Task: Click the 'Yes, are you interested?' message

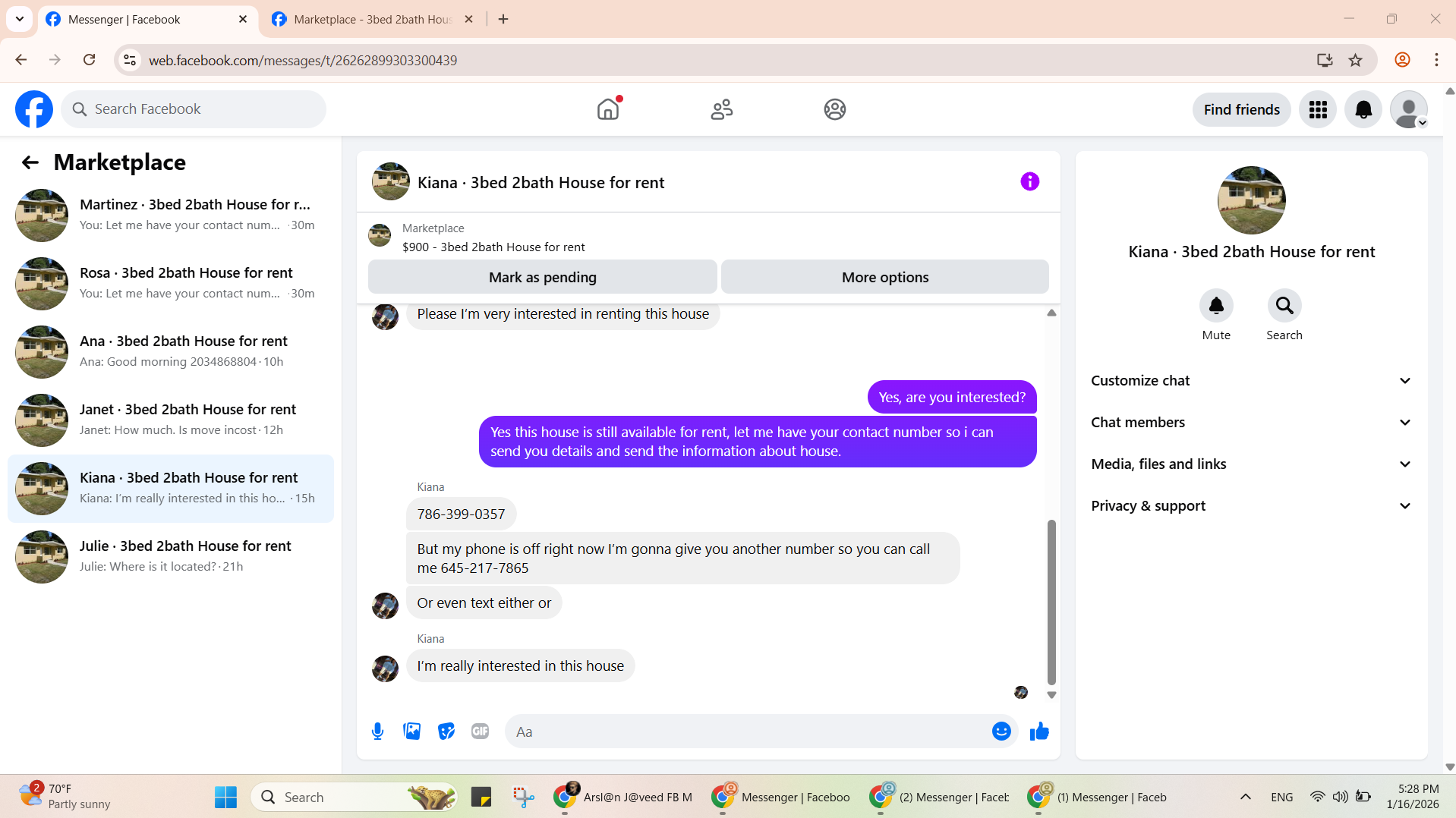Action: tap(952, 398)
